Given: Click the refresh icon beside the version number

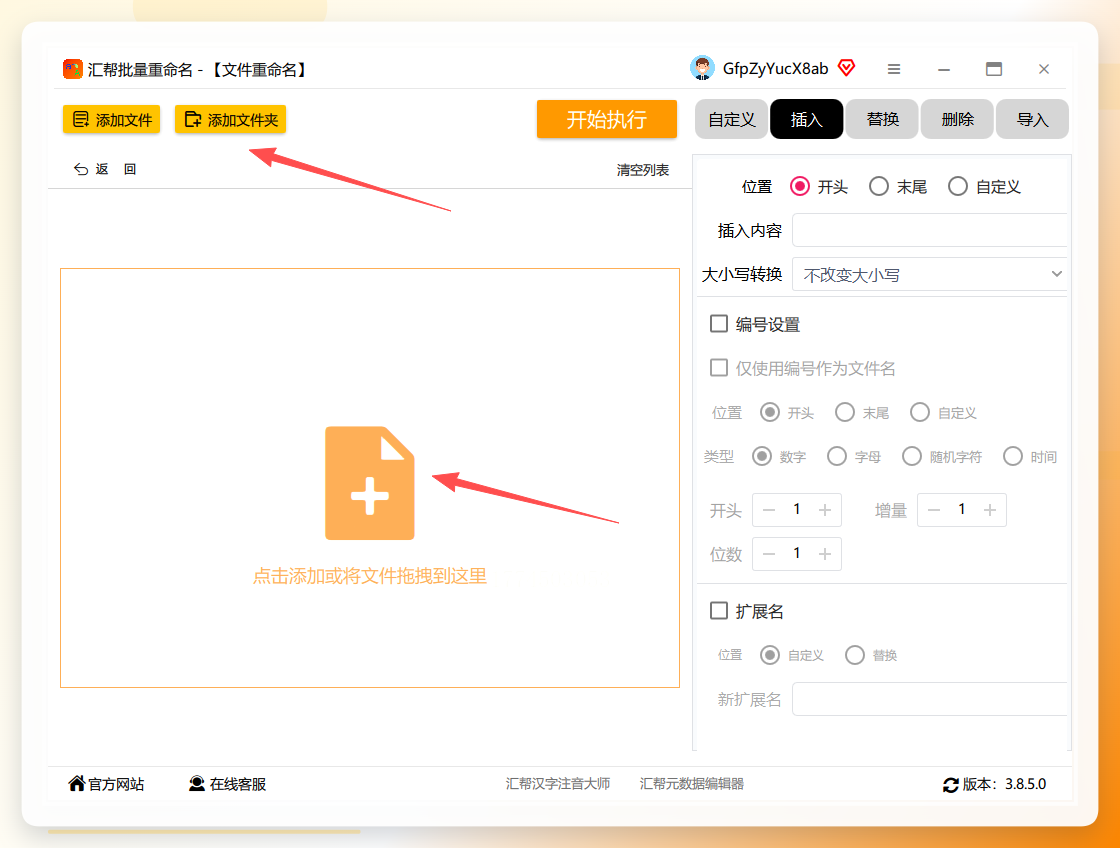Looking at the screenshot, I should (950, 785).
